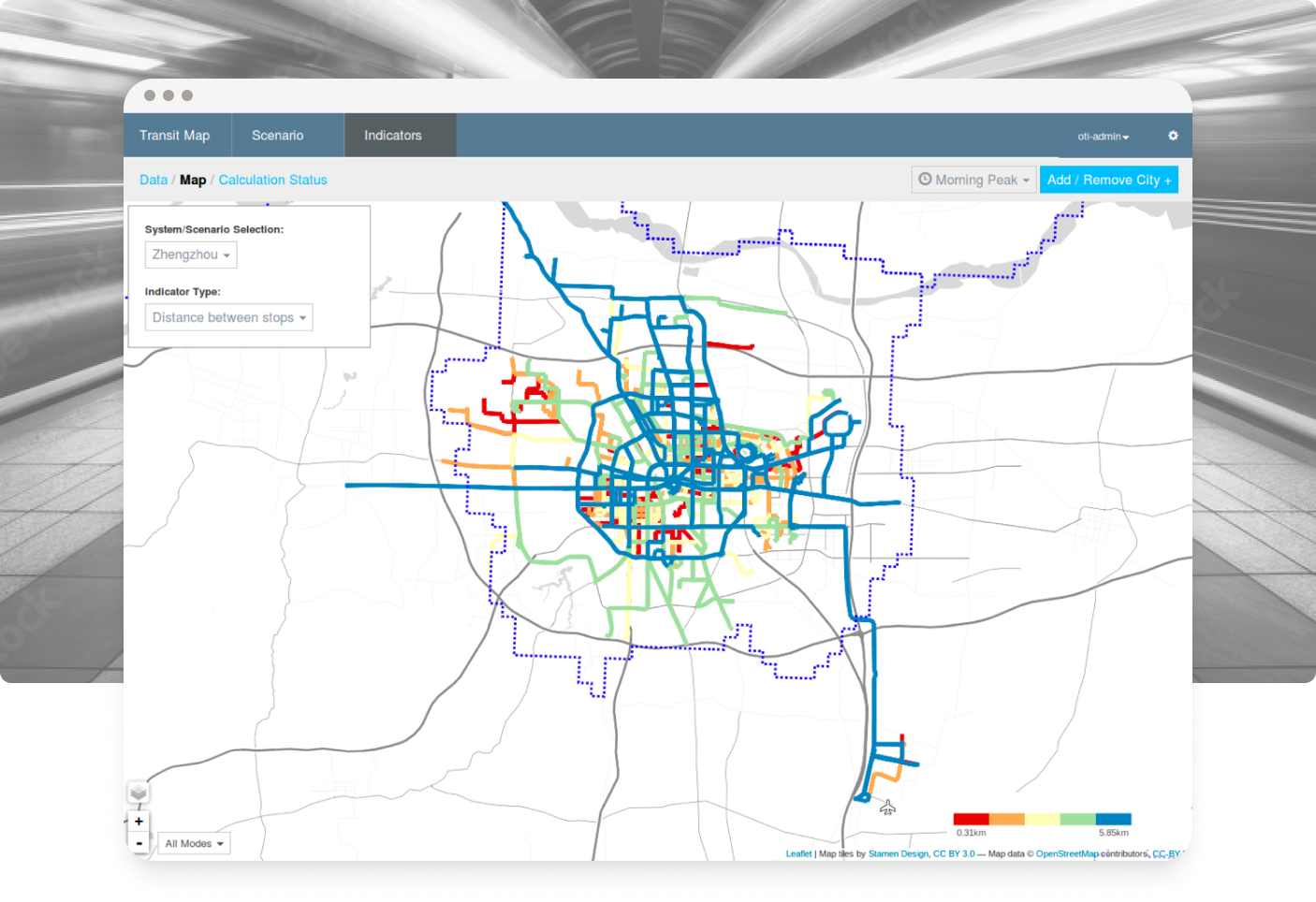Switch to the Transit Map tab
The width and height of the screenshot is (1316, 902).
pos(175,136)
